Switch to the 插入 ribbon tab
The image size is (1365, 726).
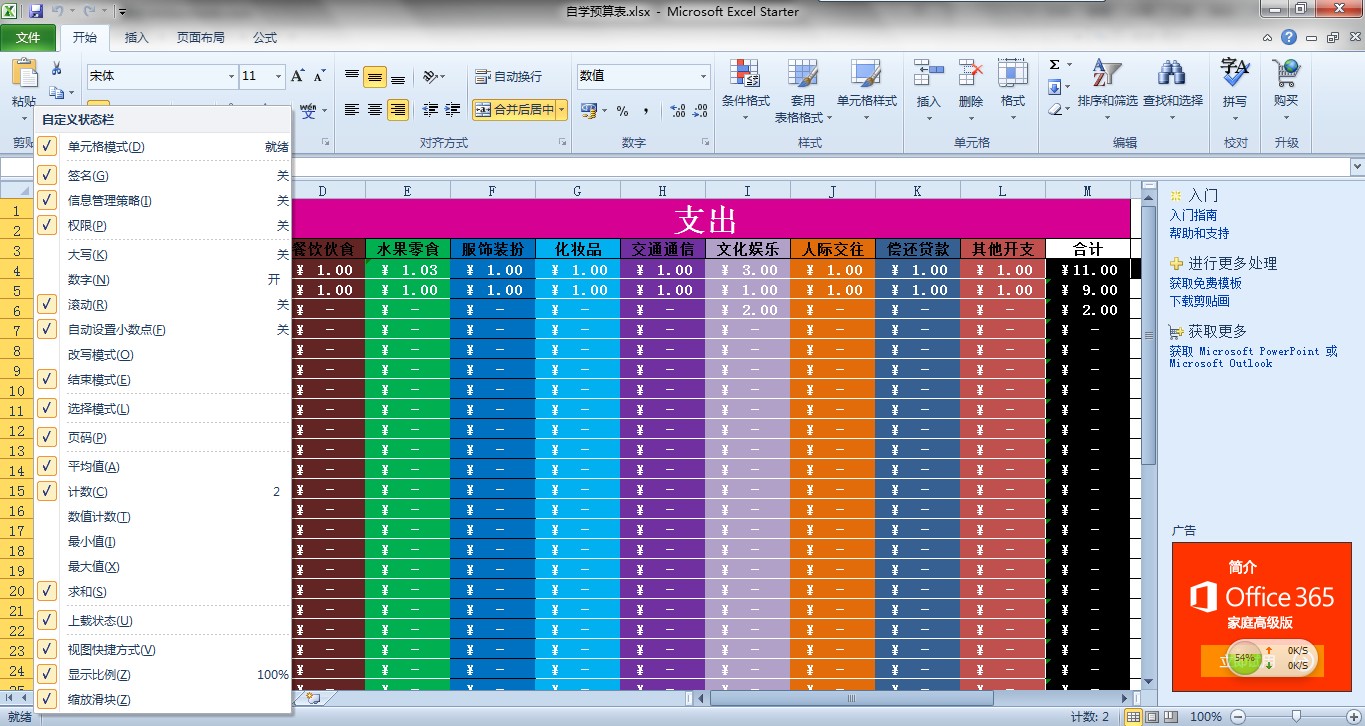click(x=136, y=38)
